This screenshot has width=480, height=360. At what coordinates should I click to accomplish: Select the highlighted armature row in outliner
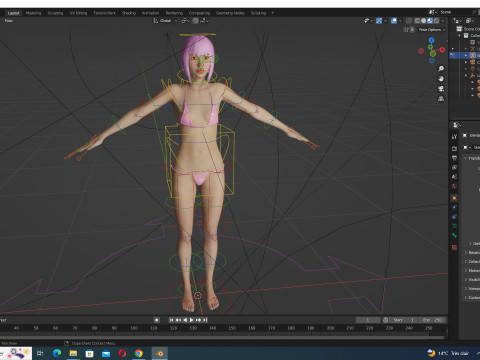coord(466,55)
